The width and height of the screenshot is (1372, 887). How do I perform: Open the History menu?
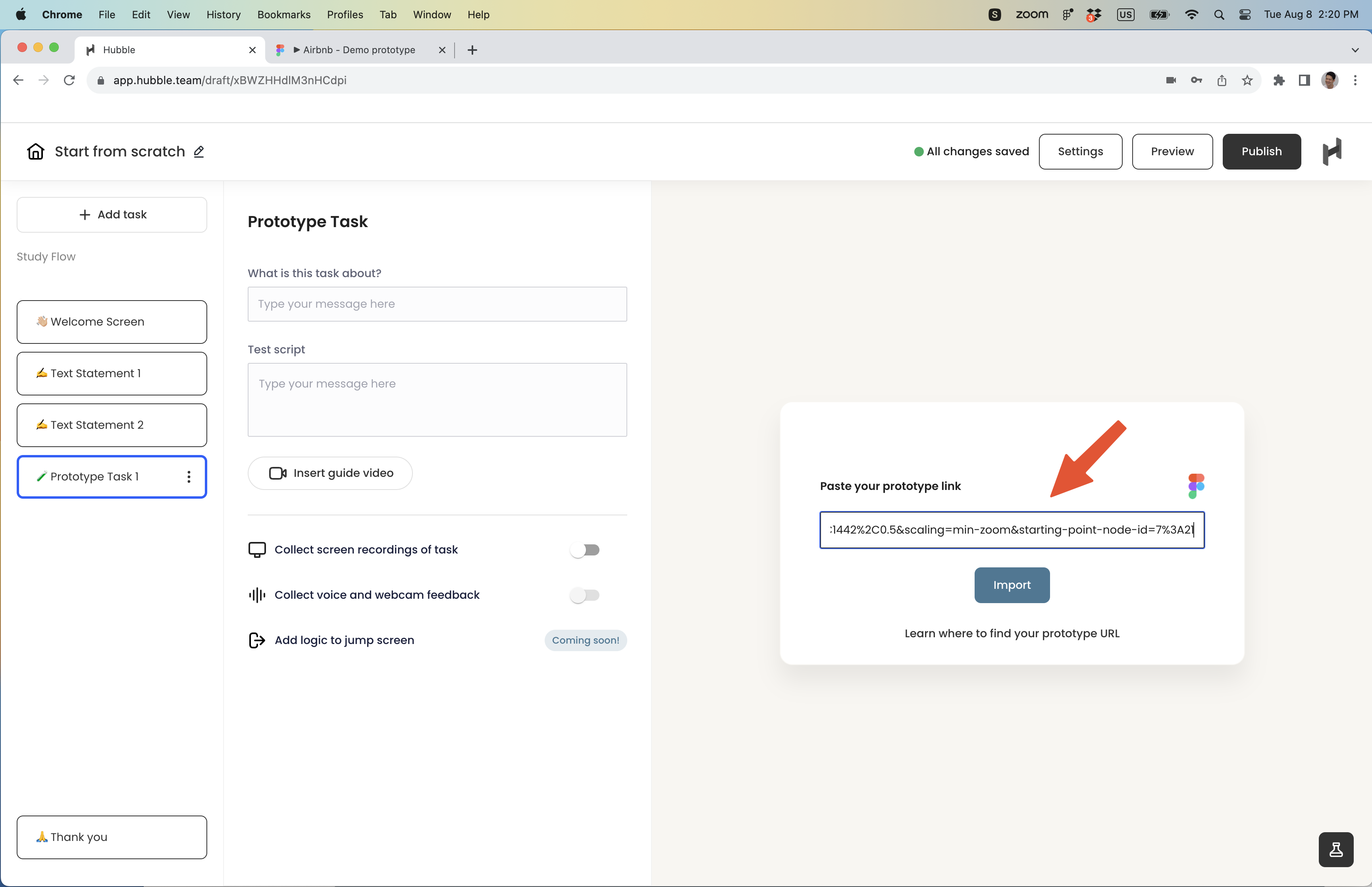[x=224, y=14]
